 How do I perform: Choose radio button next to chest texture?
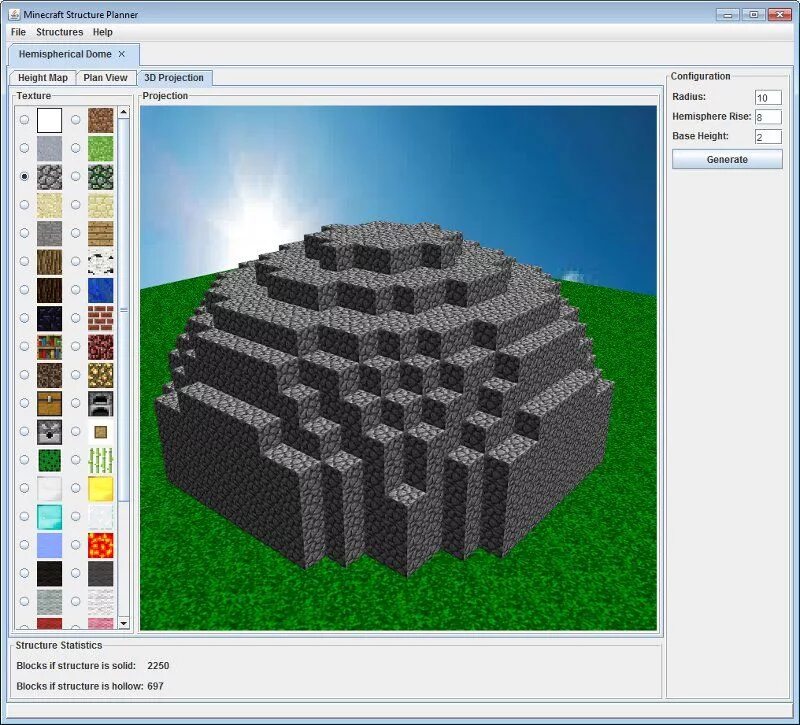tap(24, 403)
